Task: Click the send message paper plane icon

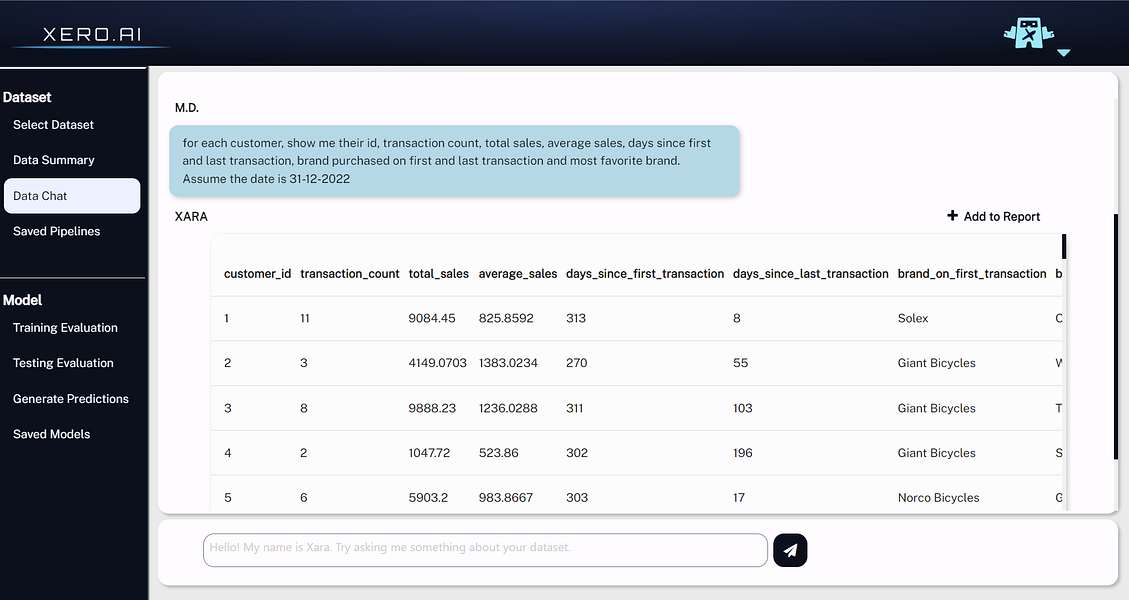Action: pos(790,549)
